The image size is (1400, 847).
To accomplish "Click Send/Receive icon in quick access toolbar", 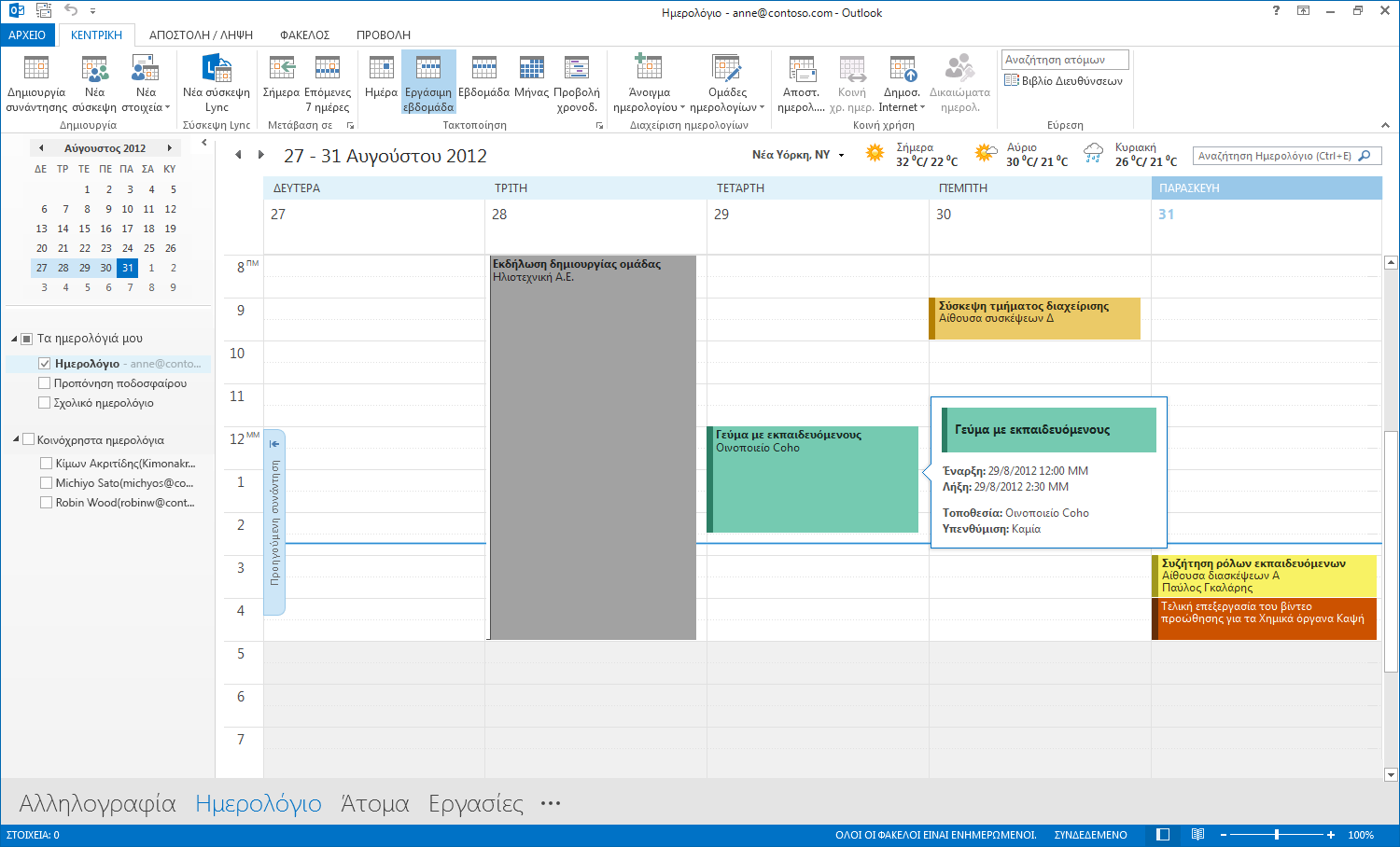I will (x=44, y=10).
